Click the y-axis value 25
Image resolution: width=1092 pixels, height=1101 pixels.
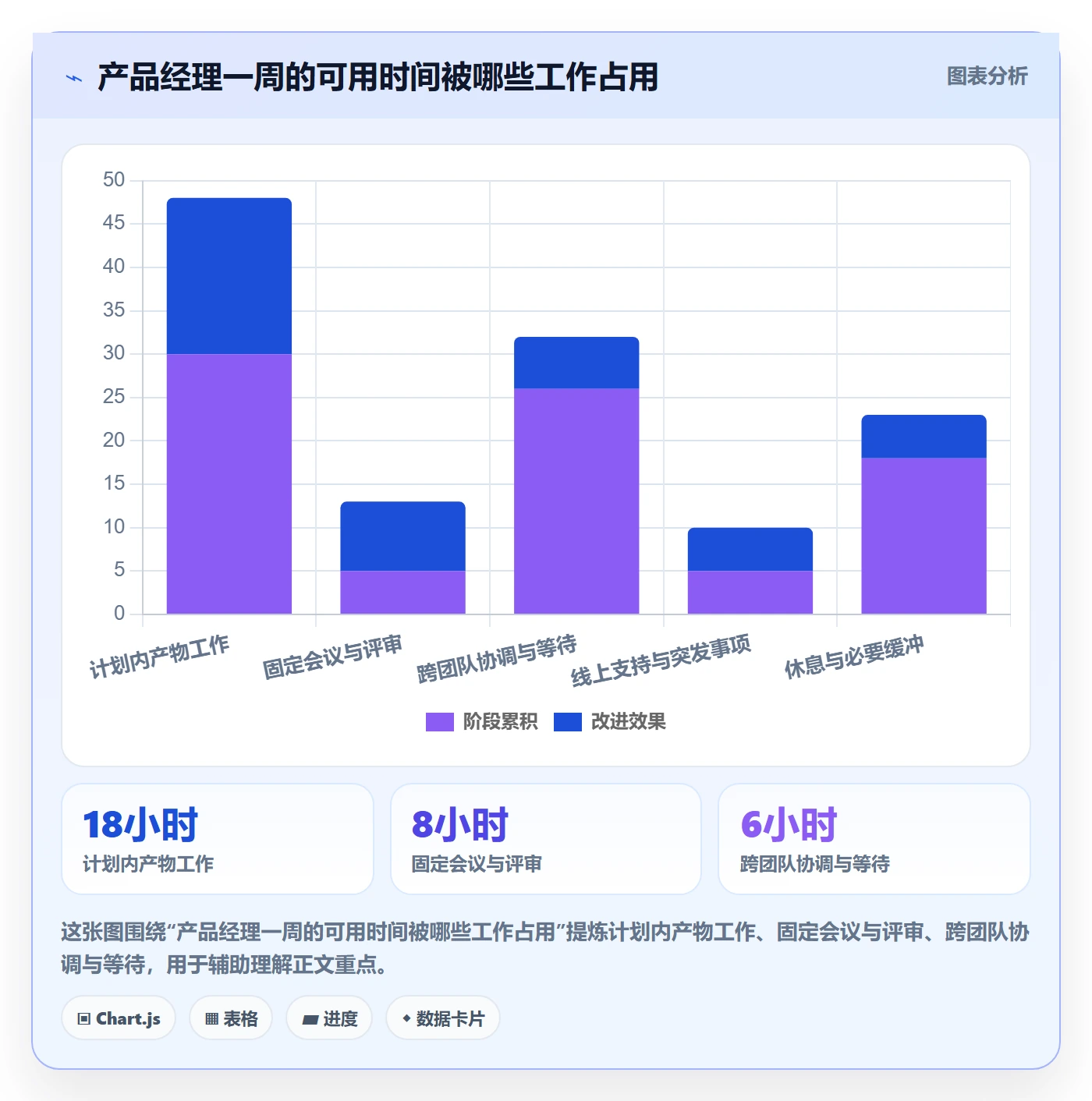(x=114, y=397)
